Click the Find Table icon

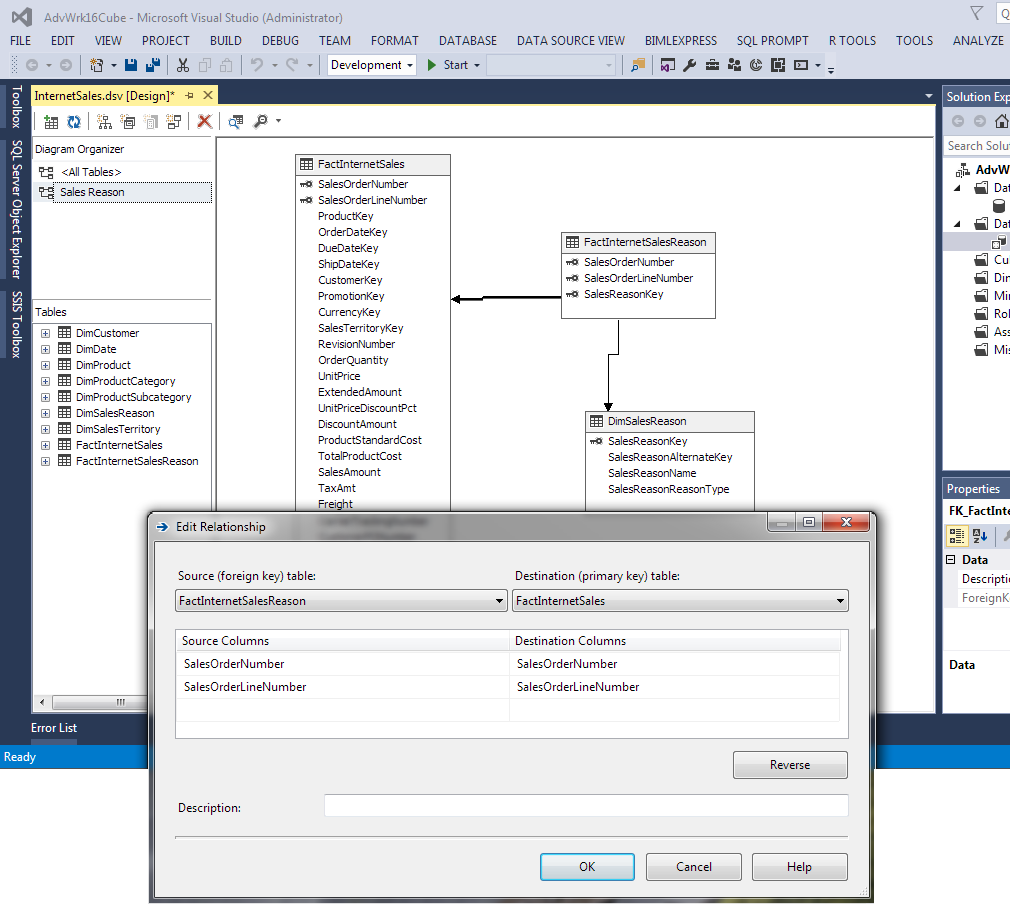pyautogui.click(x=236, y=121)
